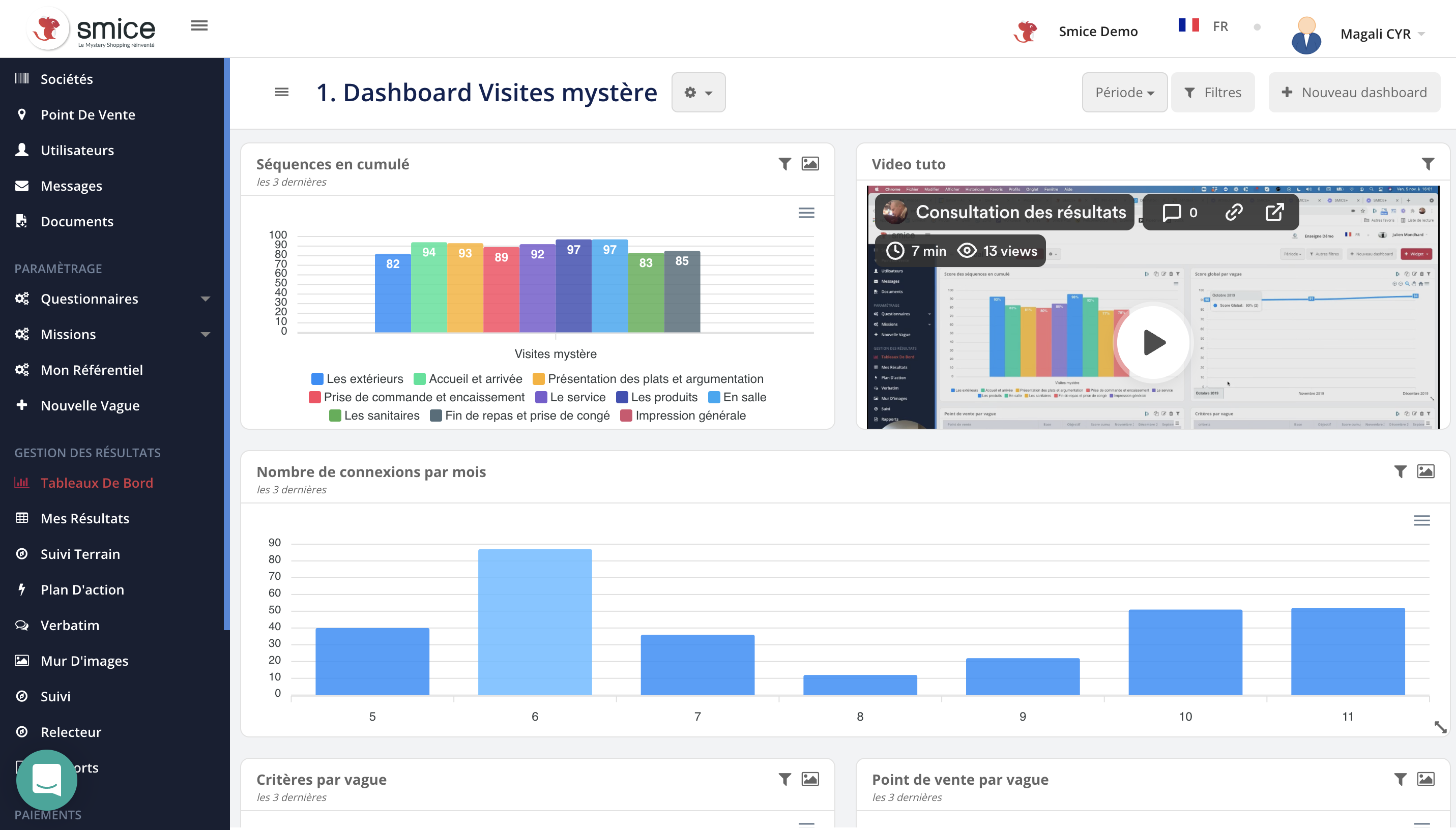The image size is (1456, 830).
Task: Click the video comments icon
Action: tap(1172, 213)
